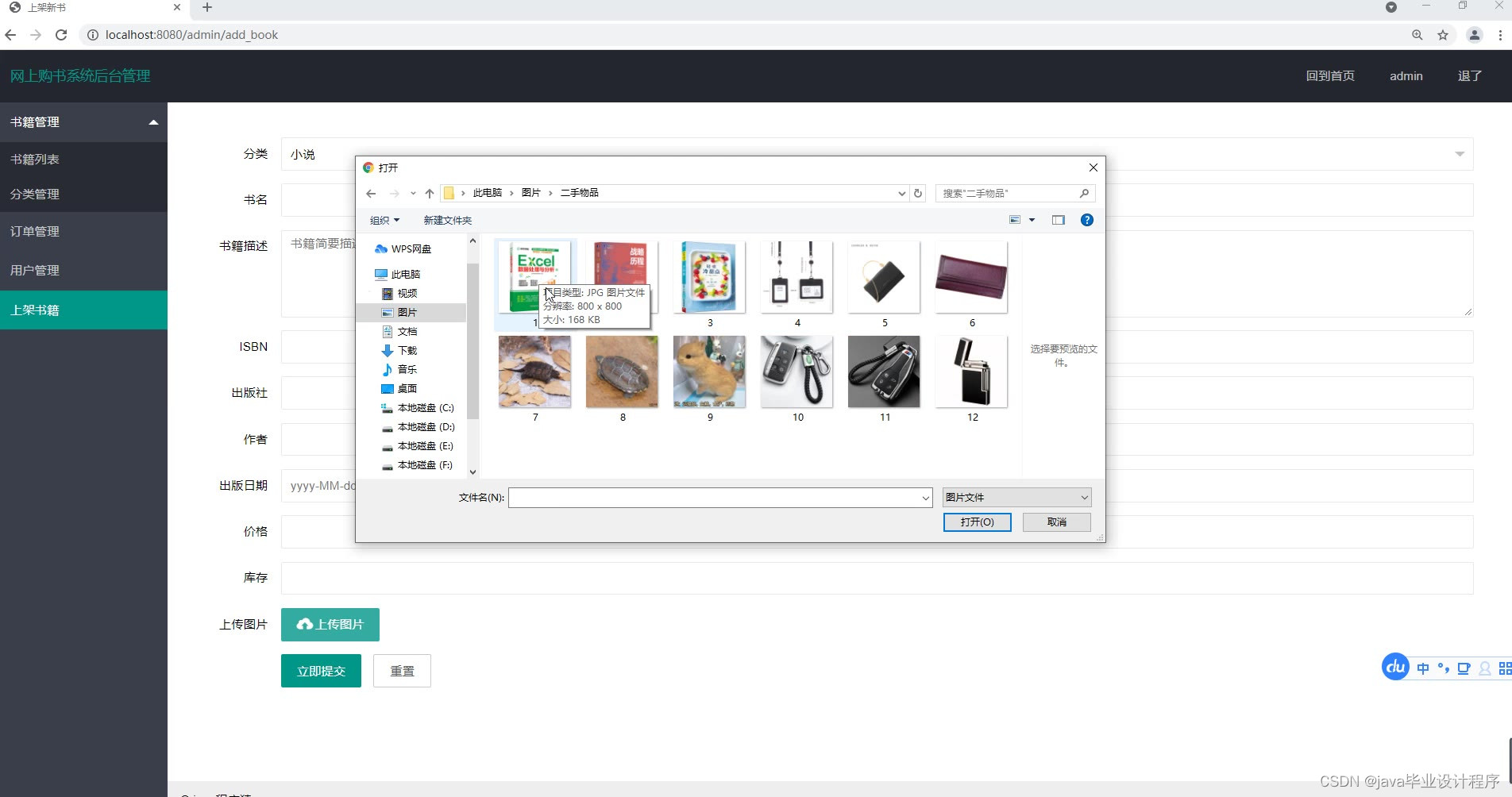Viewport: 1512px width, 797px height.
Task: Select car key image 10
Action: click(796, 372)
